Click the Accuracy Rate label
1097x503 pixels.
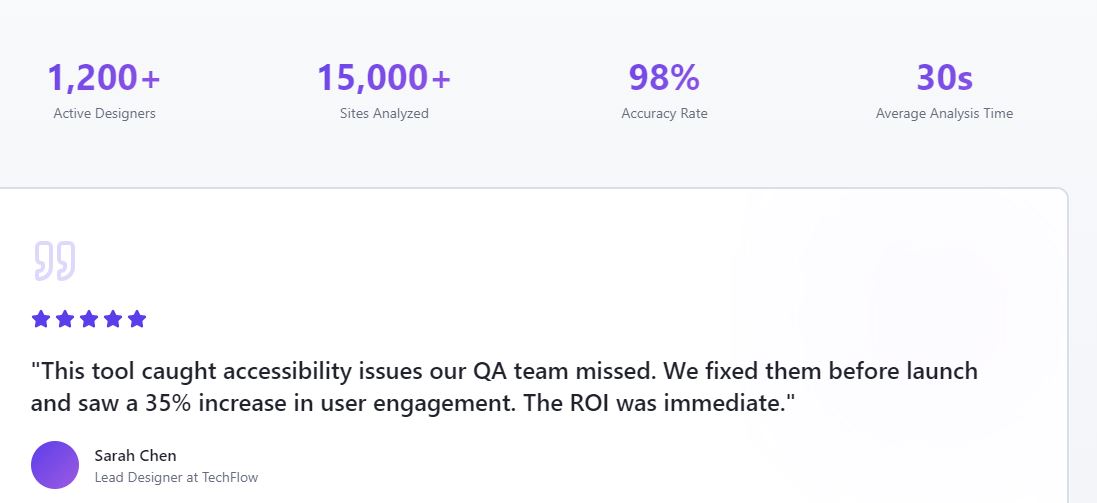[x=664, y=114]
